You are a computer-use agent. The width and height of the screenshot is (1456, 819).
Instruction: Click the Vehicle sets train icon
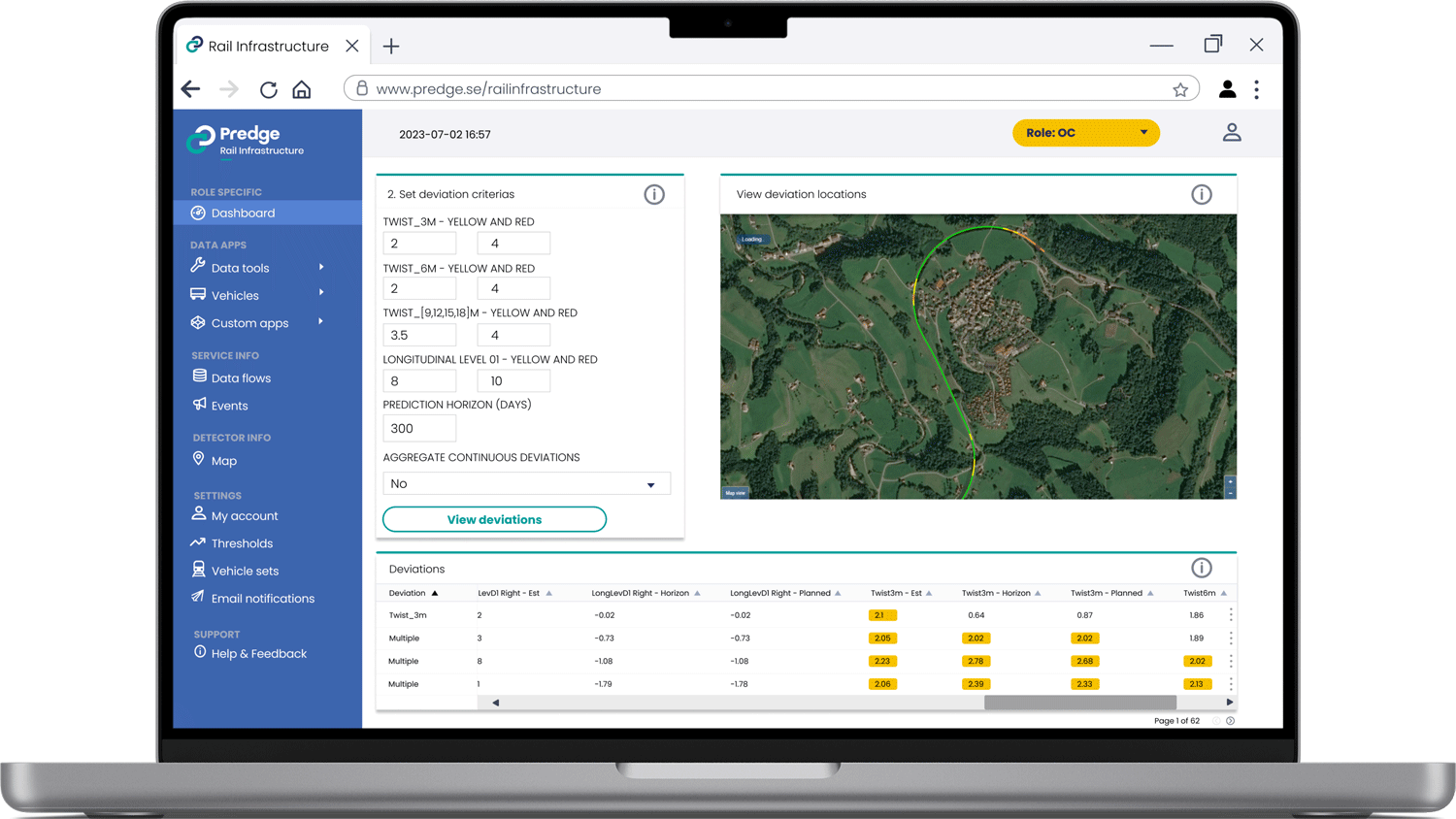tap(199, 570)
